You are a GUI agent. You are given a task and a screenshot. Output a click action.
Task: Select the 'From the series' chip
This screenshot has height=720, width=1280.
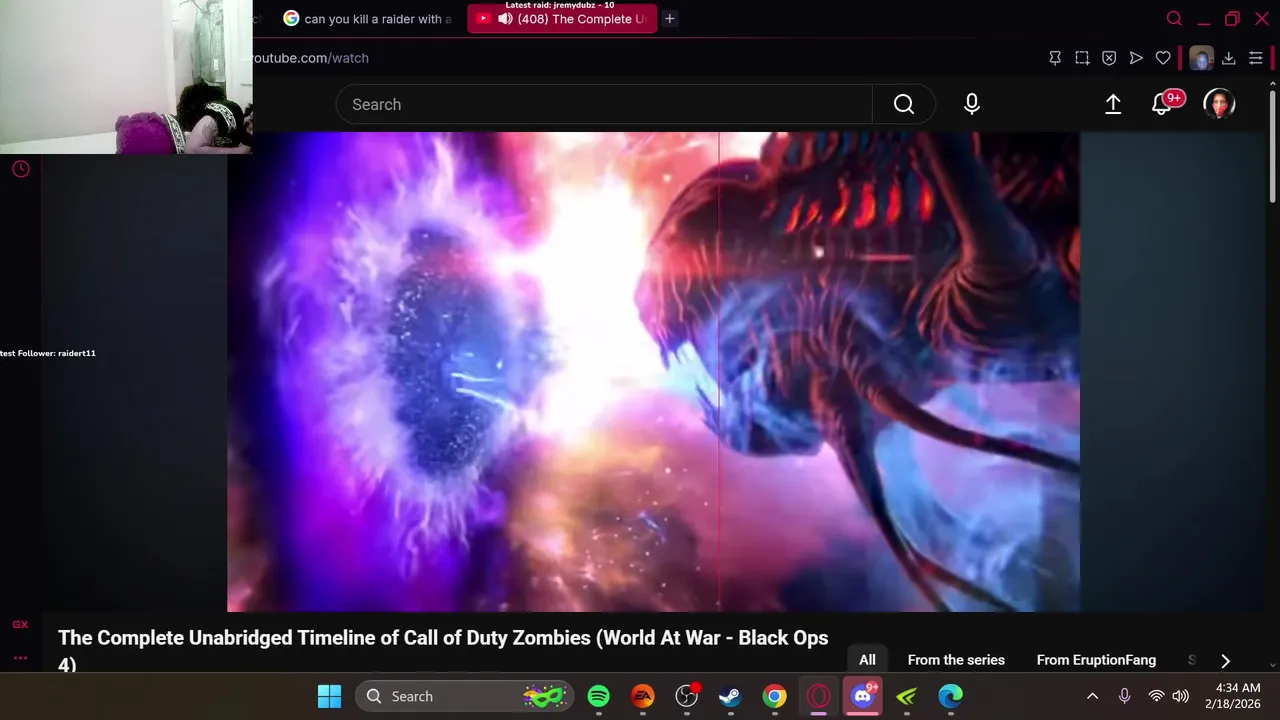[x=956, y=660]
